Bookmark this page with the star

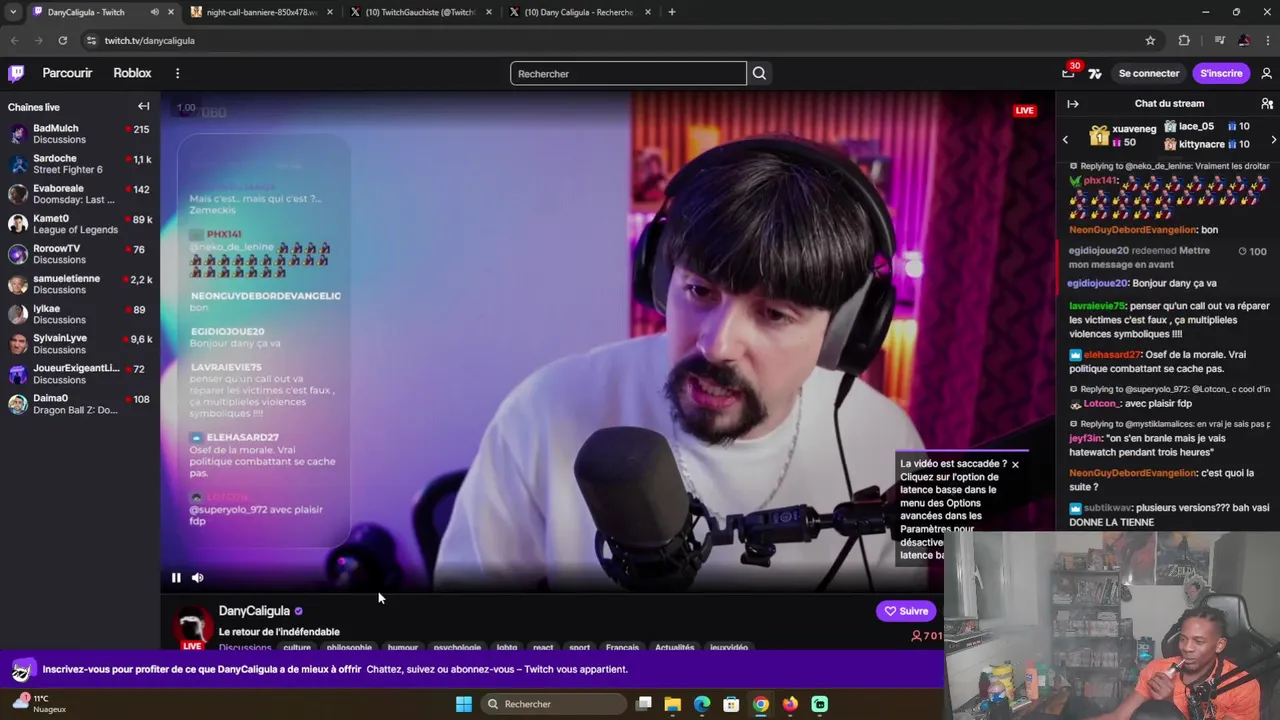pyautogui.click(x=1150, y=40)
